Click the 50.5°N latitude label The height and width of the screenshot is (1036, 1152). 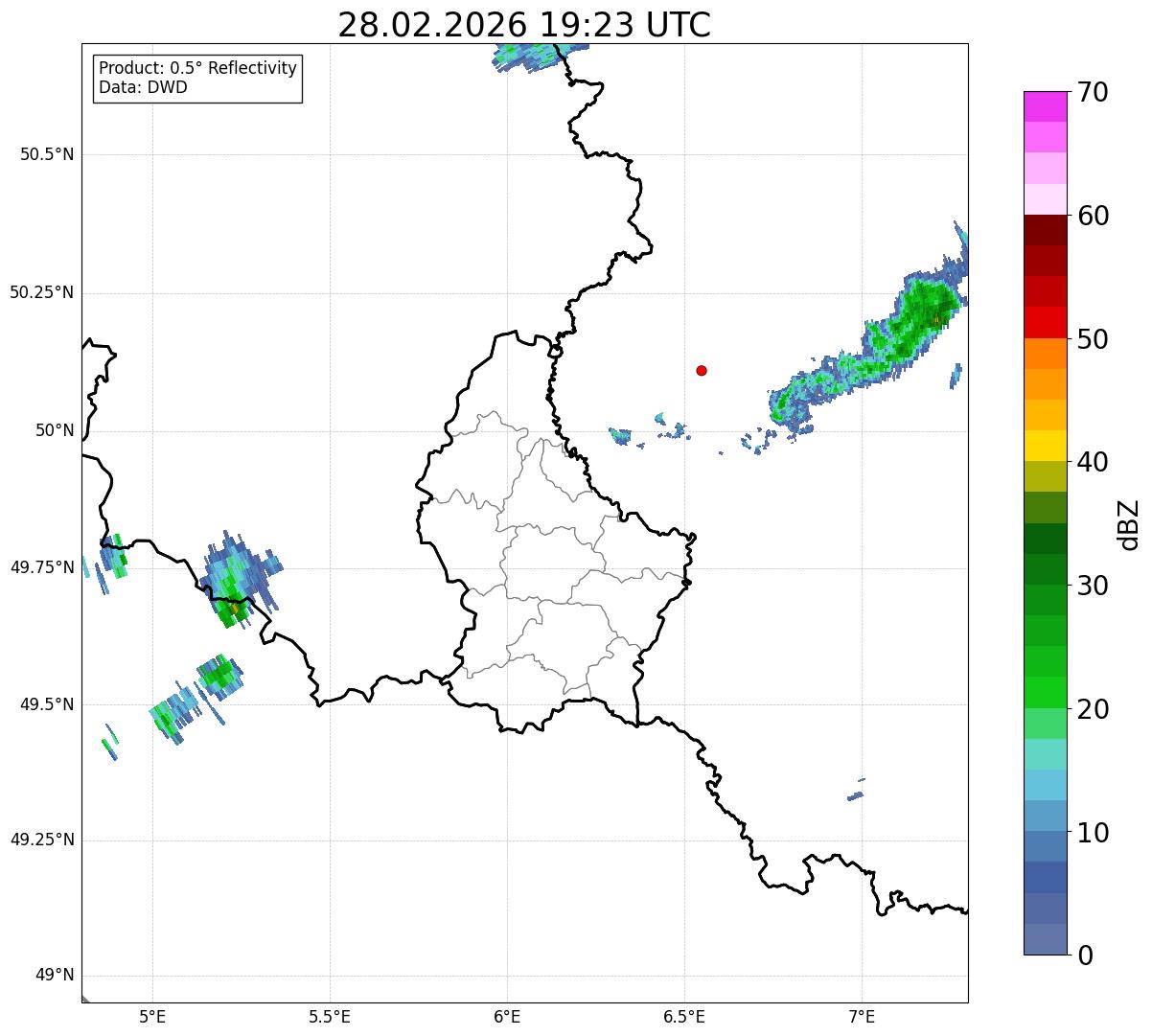point(47,154)
